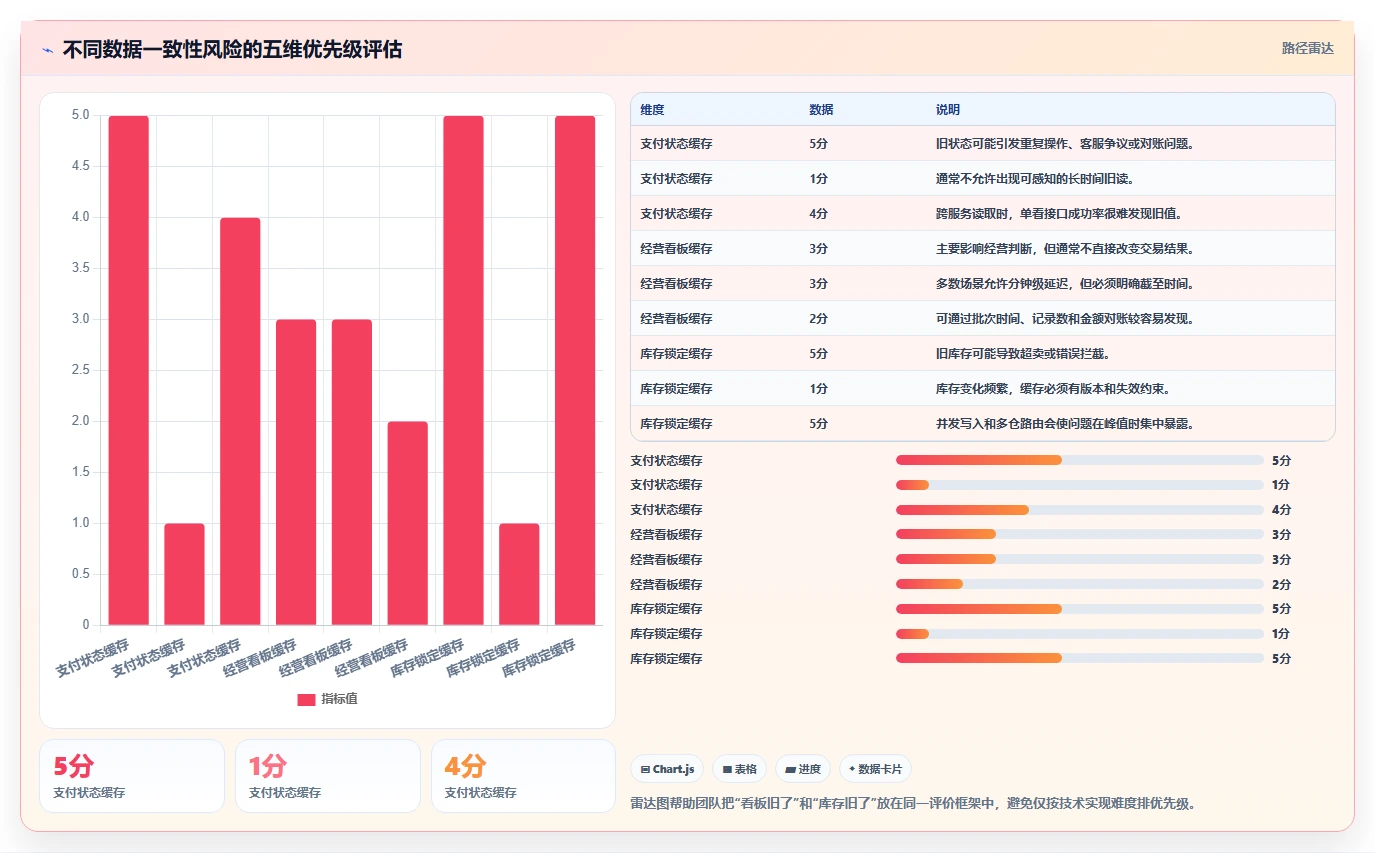
Task: Click the 经营看板缓存 progress bar showing 2分
Action: [x=1080, y=584]
